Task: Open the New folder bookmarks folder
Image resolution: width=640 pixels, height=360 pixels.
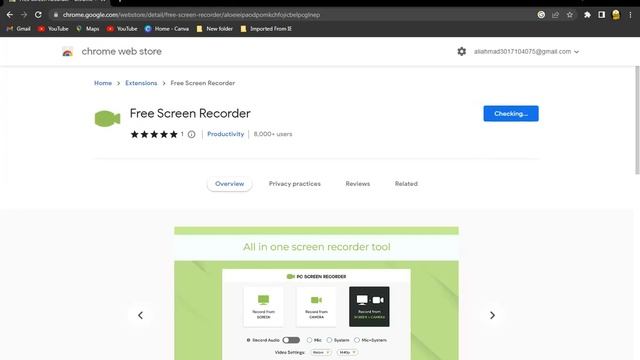Action: [215, 29]
